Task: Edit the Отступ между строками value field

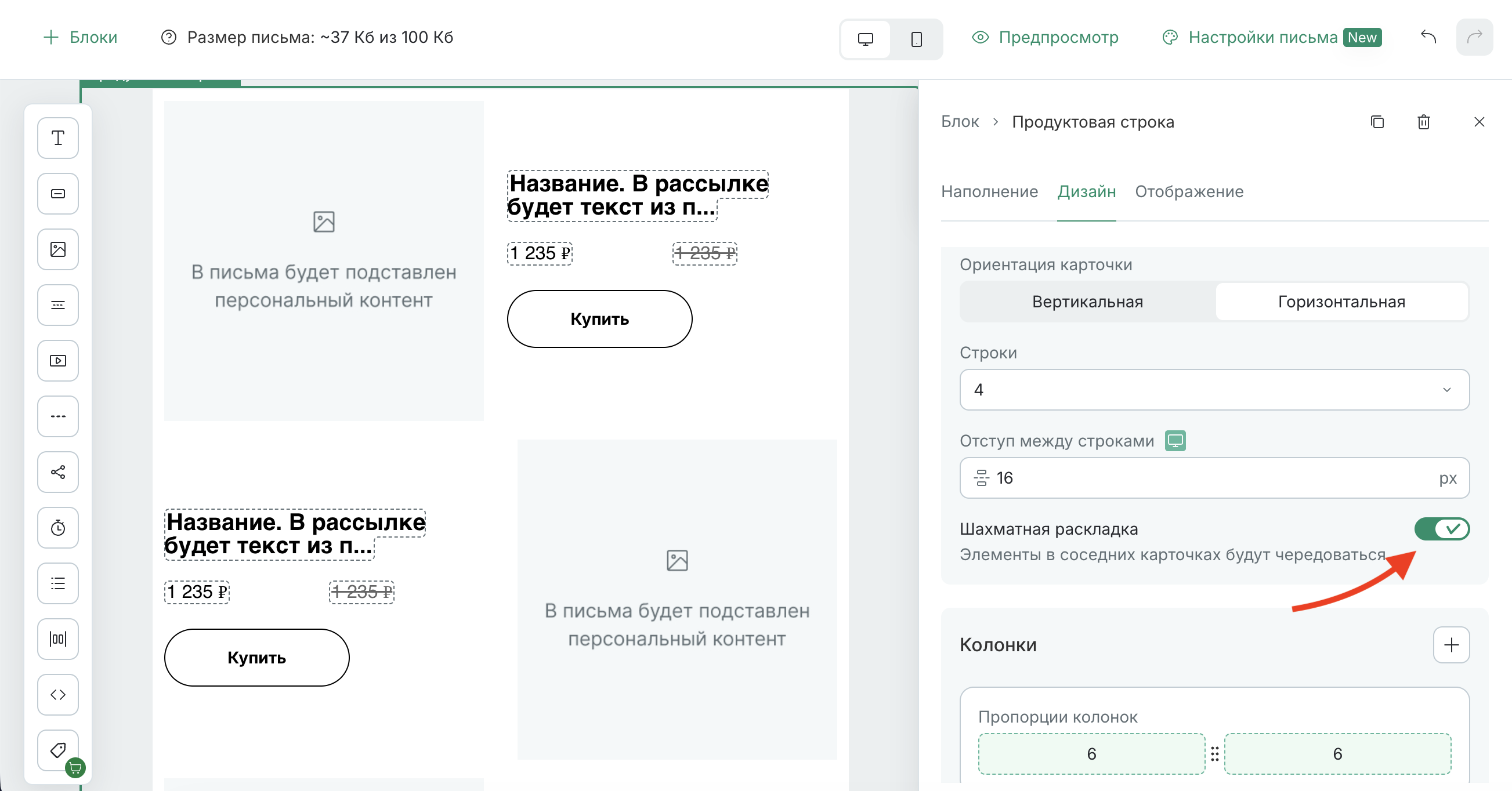Action: point(1214,478)
